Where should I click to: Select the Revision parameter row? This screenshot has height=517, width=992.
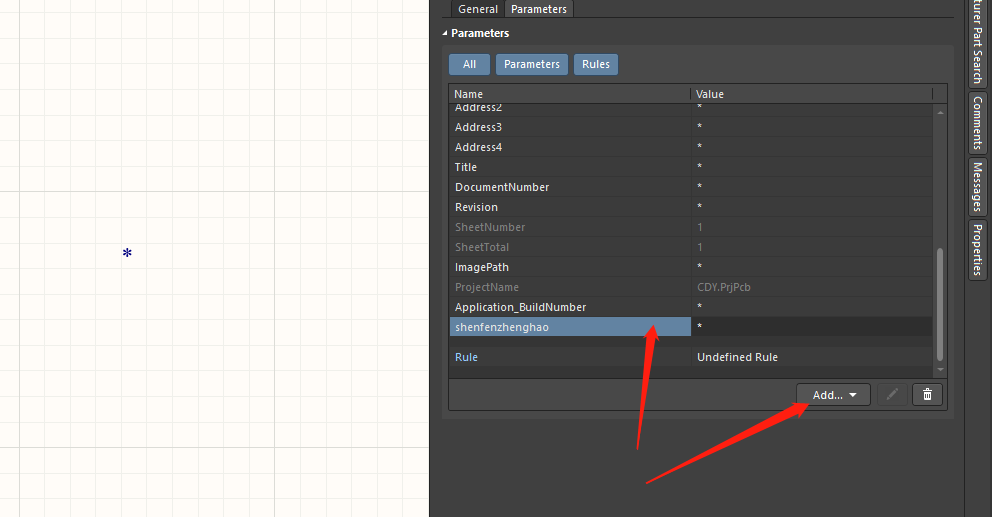[691, 207]
